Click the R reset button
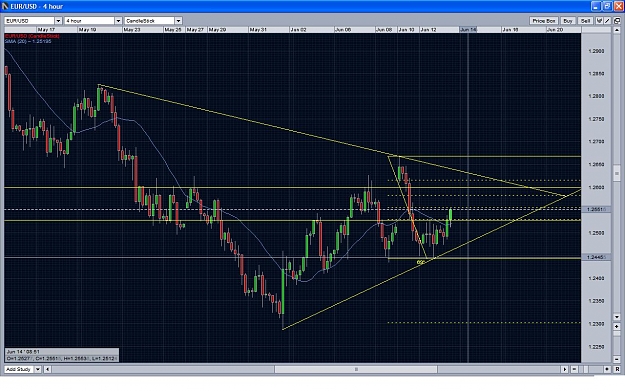Viewport: 625px width, 391px height. [617, 369]
